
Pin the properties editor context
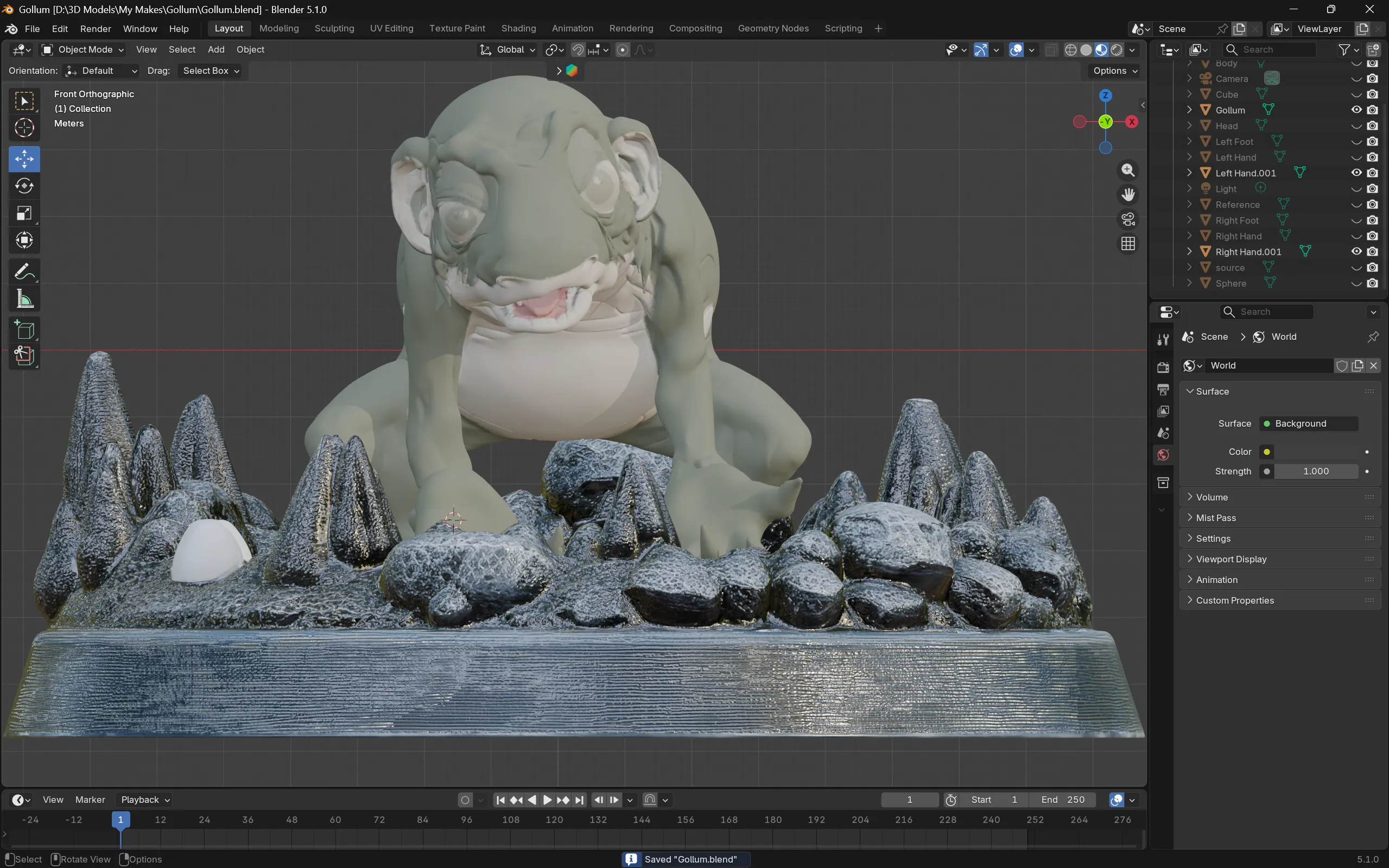click(1372, 337)
